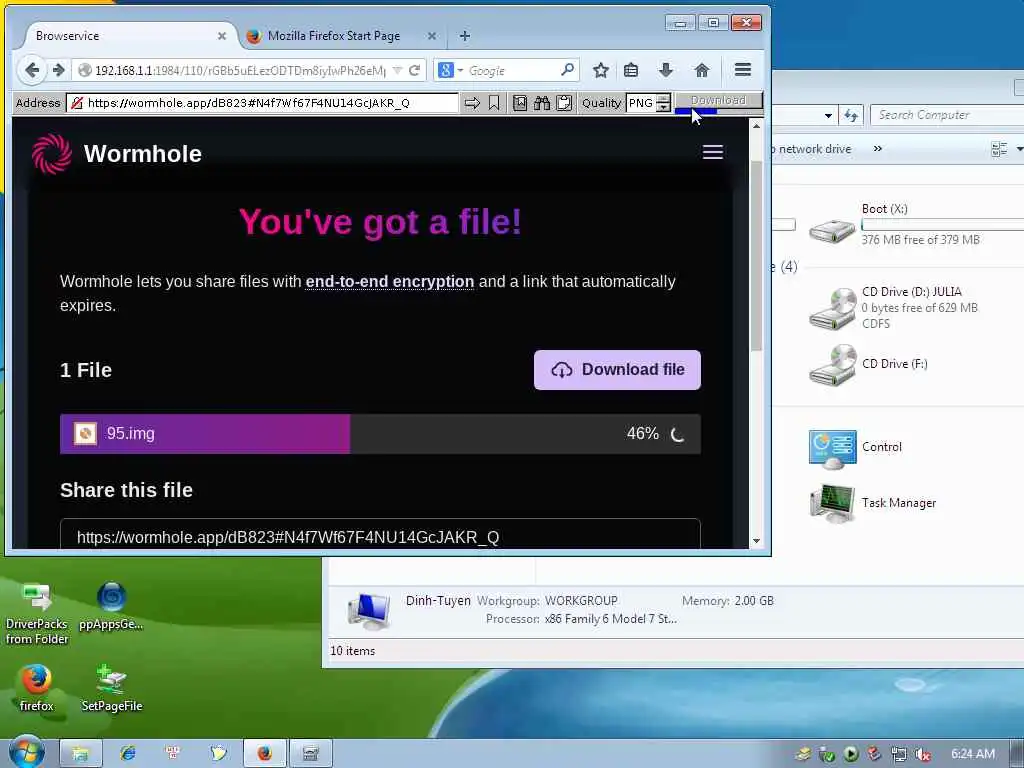Click the Windows Explorer taskbar button
This screenshot has height=768, width=1024.
click(80, 753)
